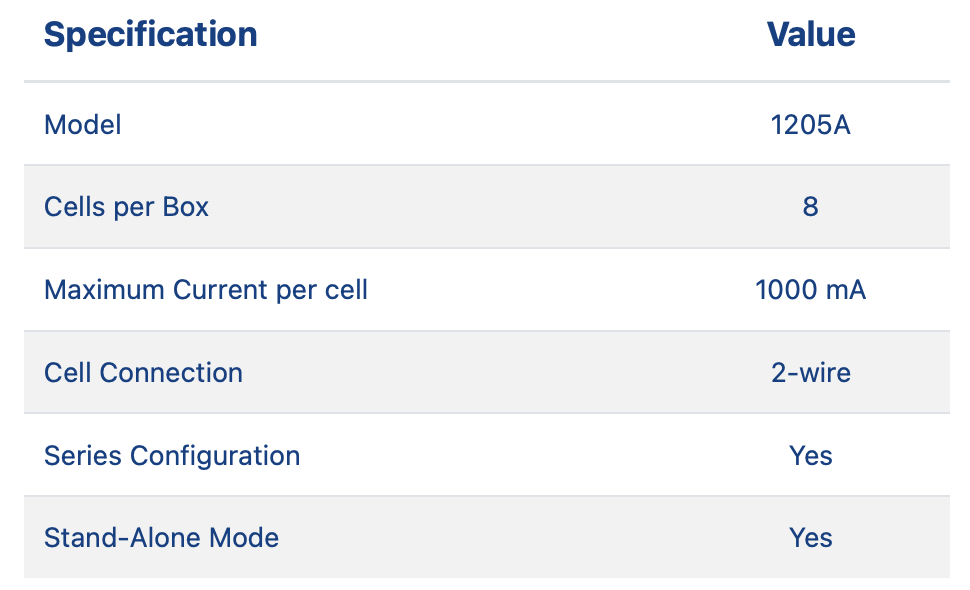Select the Cell Connection label

(x=143, y=372)
